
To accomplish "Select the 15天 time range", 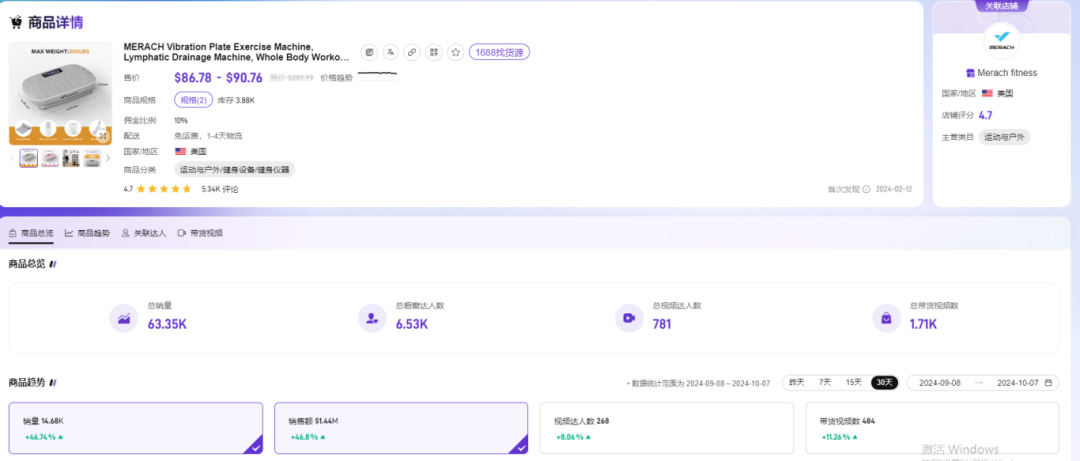I will pyautogui.click(x=853, y=382).
